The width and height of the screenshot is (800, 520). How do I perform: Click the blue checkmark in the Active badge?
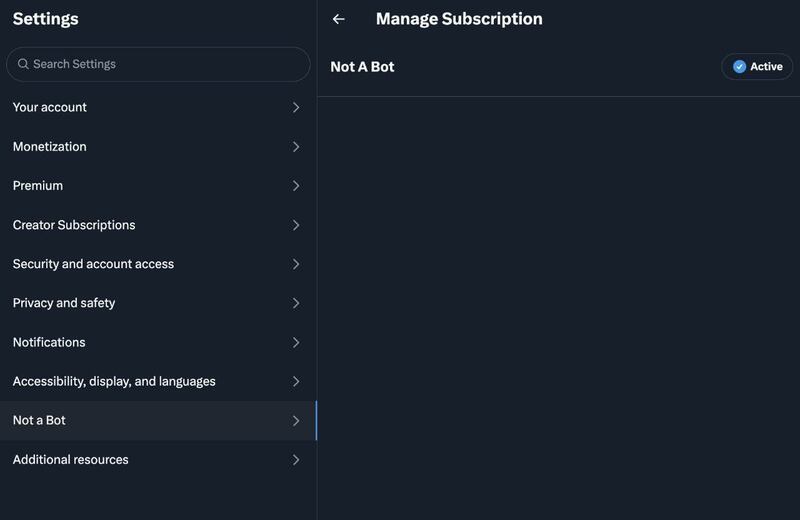coord(740,67)
